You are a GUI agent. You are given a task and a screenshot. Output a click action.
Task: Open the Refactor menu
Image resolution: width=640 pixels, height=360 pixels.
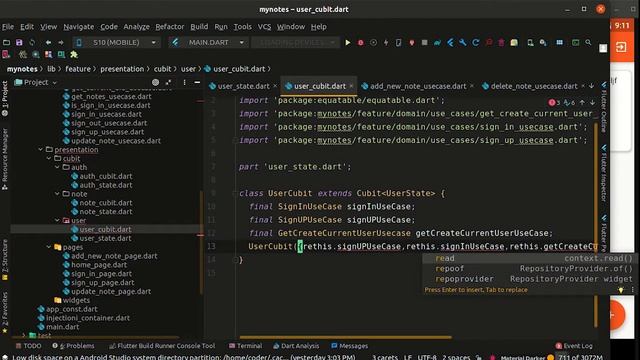click(x=169, y=27)
